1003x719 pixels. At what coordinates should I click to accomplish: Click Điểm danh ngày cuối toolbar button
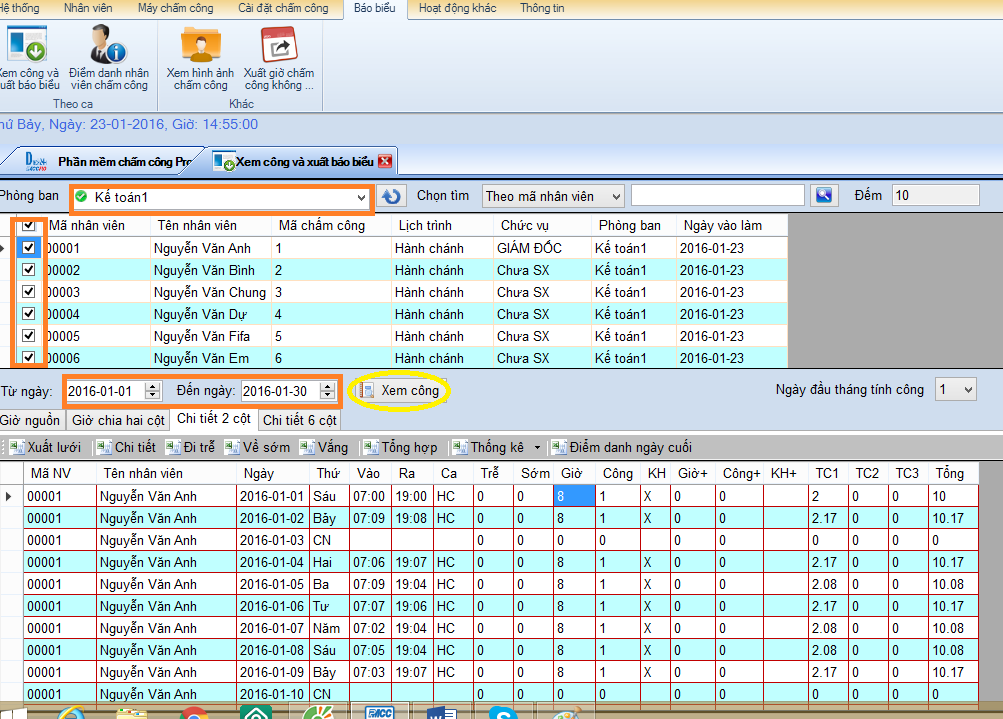point(622,447)
